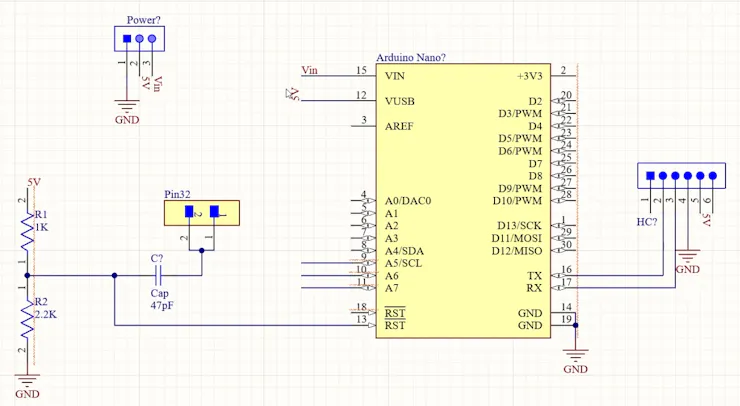
Task: Select the RST label at pin 18
Action: pos(395,313)
